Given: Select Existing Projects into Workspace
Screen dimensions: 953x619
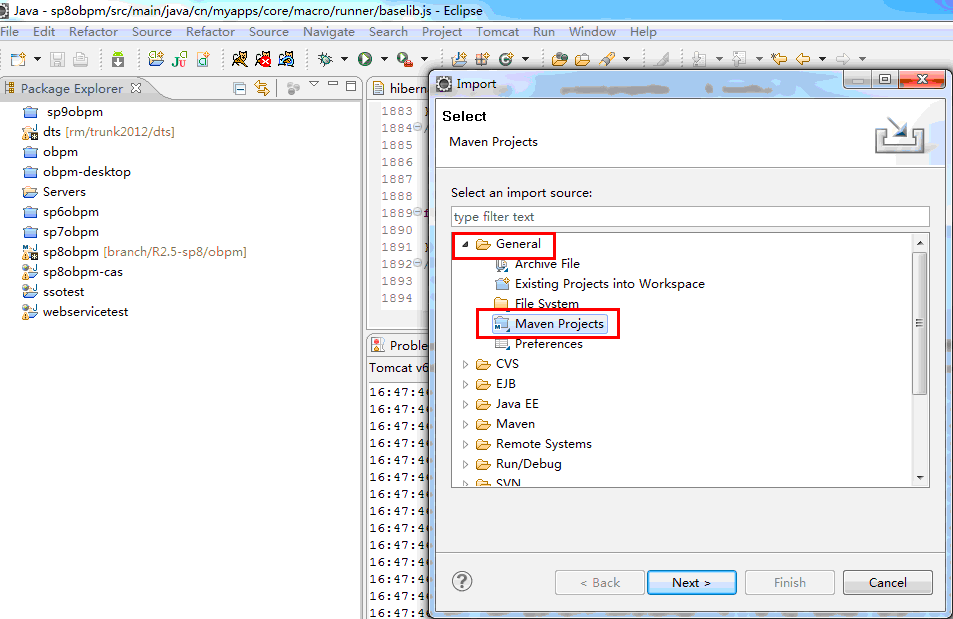Looking at the screenshot, I should [610, 284].
